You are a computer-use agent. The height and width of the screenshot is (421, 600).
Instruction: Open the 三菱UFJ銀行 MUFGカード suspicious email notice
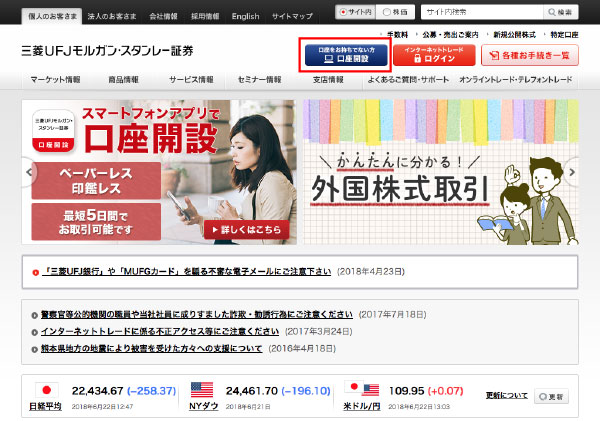click(186, 271)
